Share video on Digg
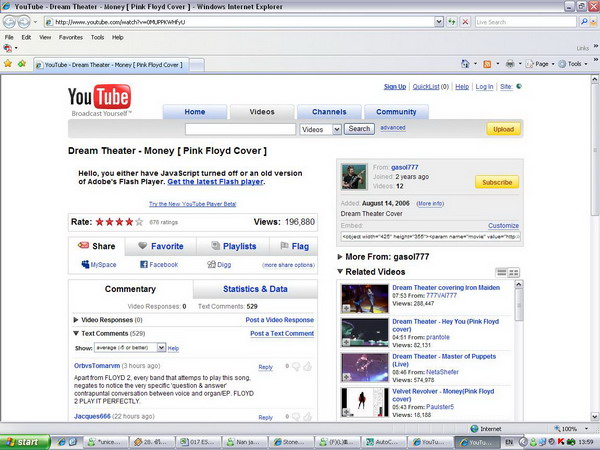Image resolution: width=600 pixels, height=450 pixels. [219, 264]
